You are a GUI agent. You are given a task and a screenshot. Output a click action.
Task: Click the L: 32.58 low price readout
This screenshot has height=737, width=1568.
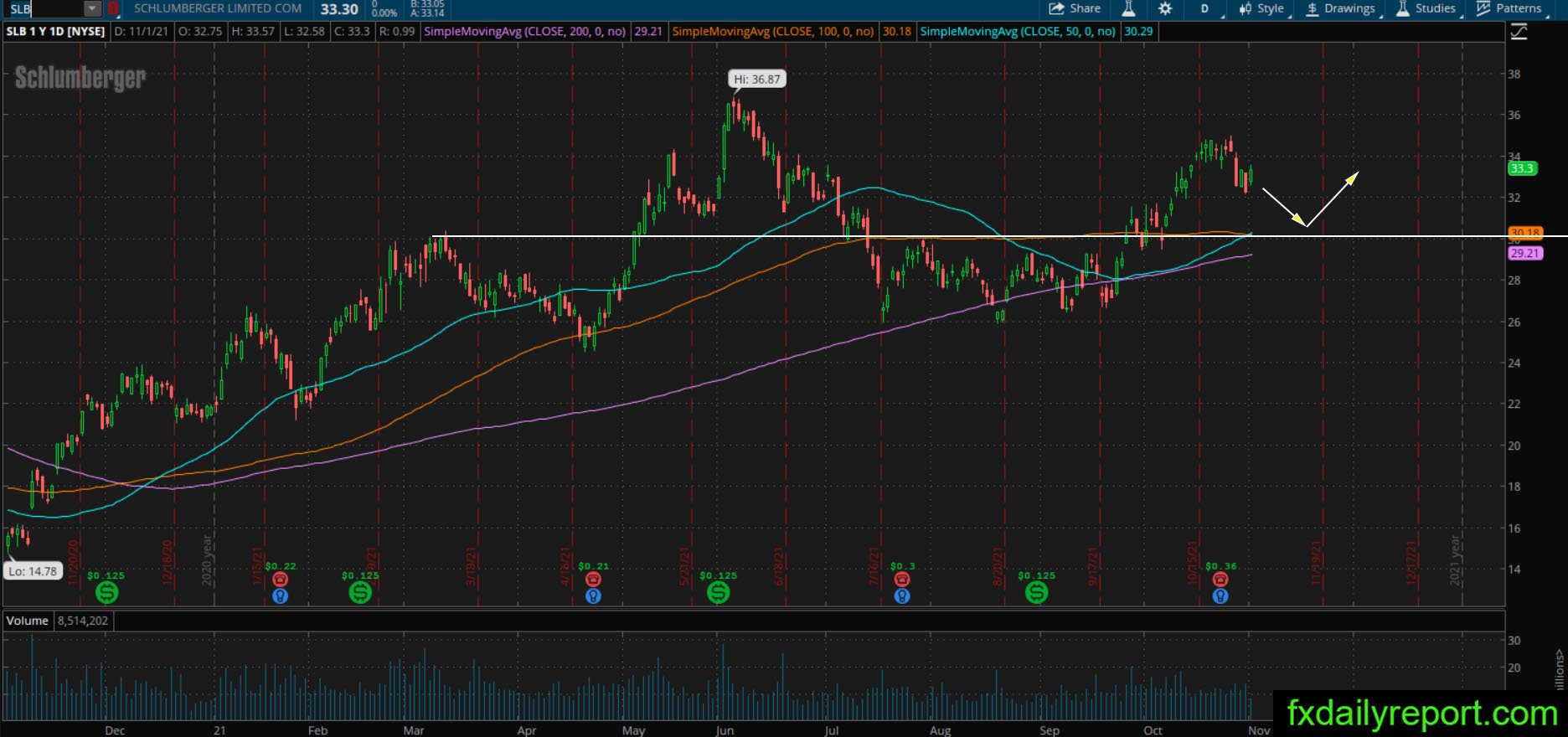pos(304,31)
